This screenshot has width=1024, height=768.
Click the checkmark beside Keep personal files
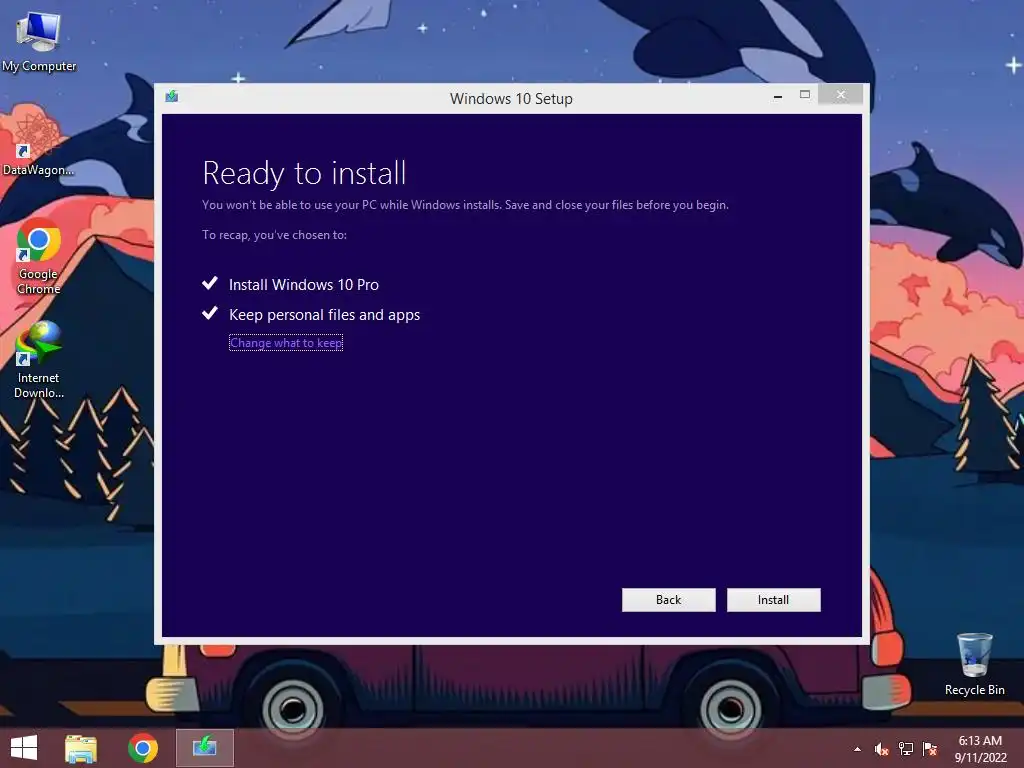pyautogui.click(x=210, y=313)
